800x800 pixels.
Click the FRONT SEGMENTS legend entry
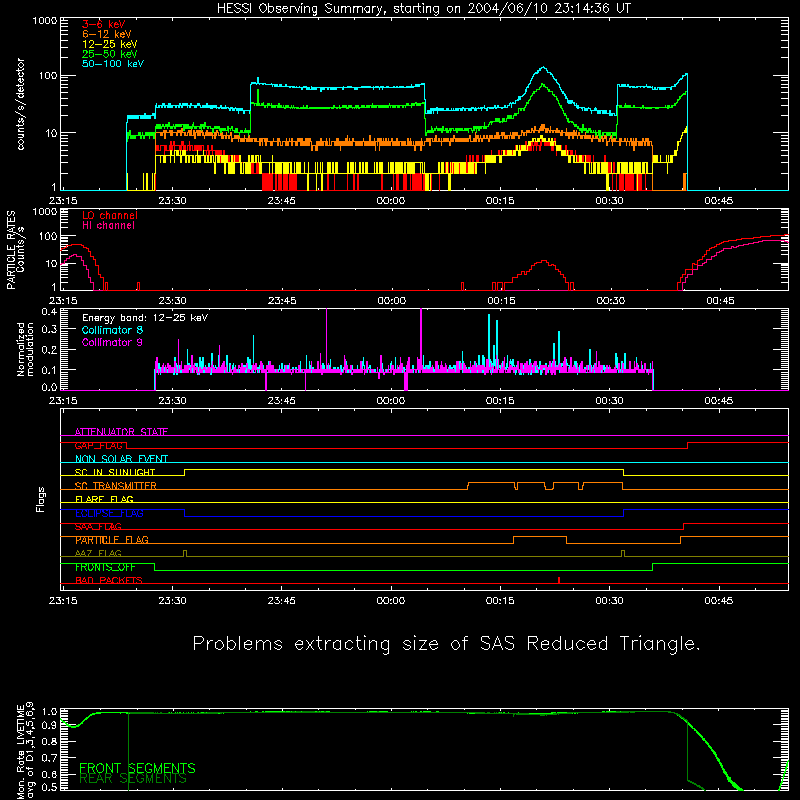point(137,768)
